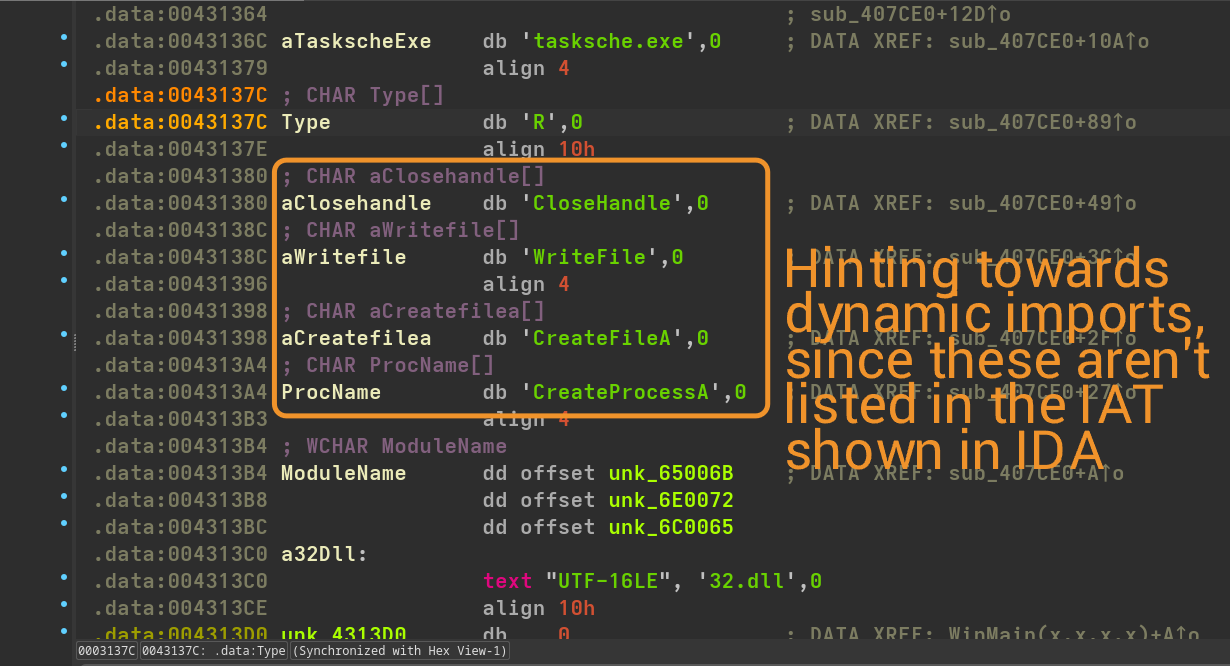
Task: Click the 'Synchronized with Hex View-1' status indicator
Action: coord(400,652)
